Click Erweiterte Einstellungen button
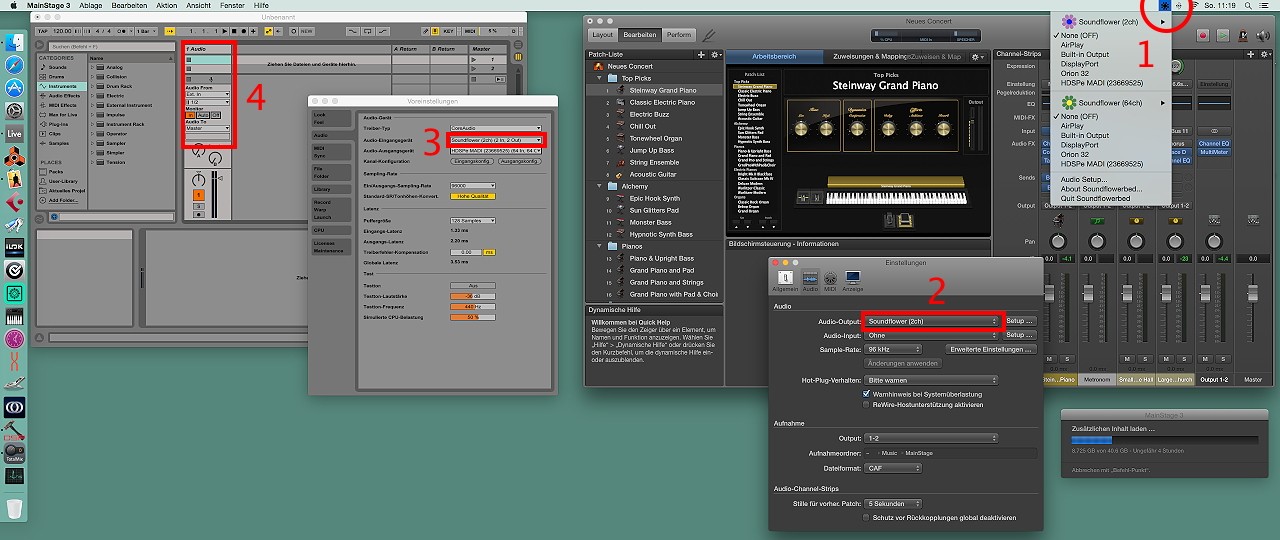1280x540 pixels. pos(990,349)
